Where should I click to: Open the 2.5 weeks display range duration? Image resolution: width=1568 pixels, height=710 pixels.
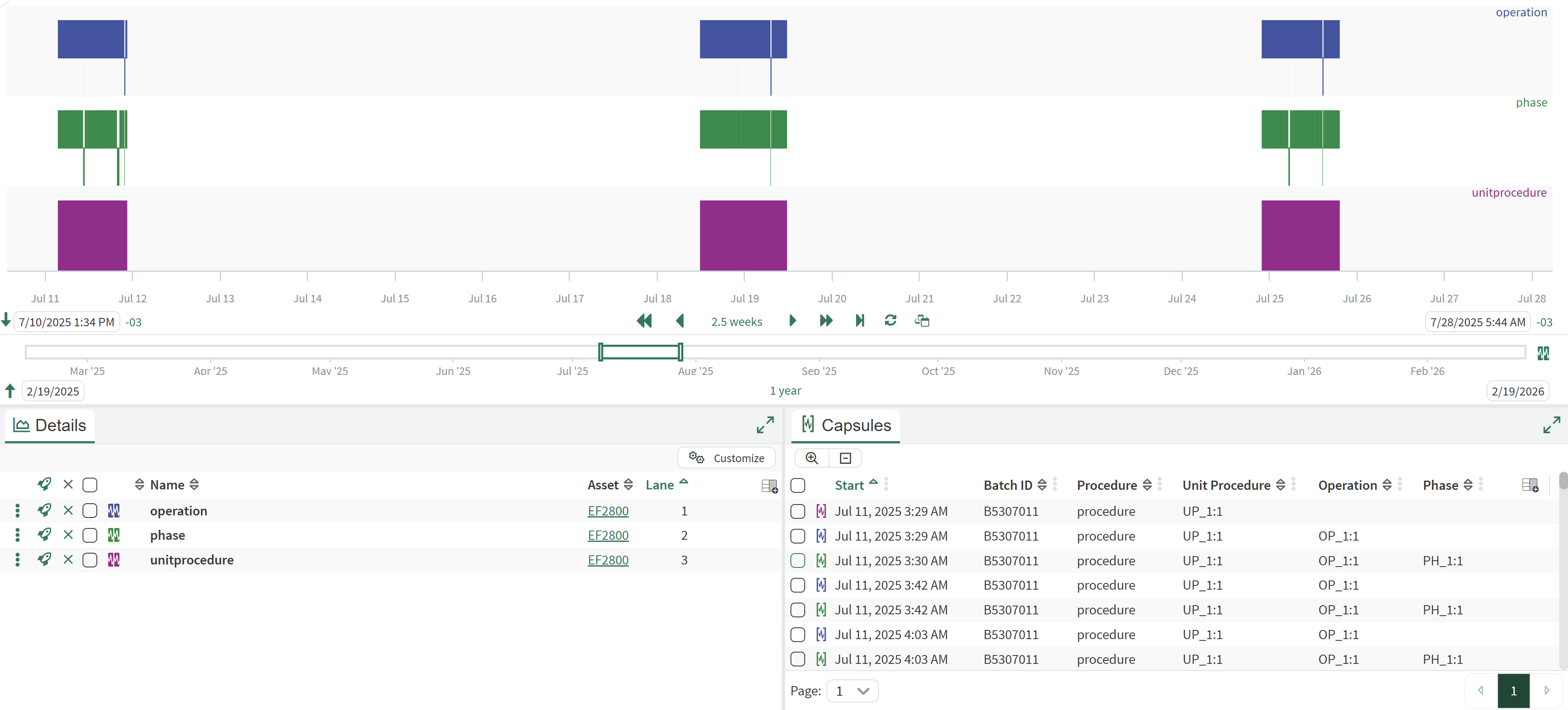tap(736, 322)
